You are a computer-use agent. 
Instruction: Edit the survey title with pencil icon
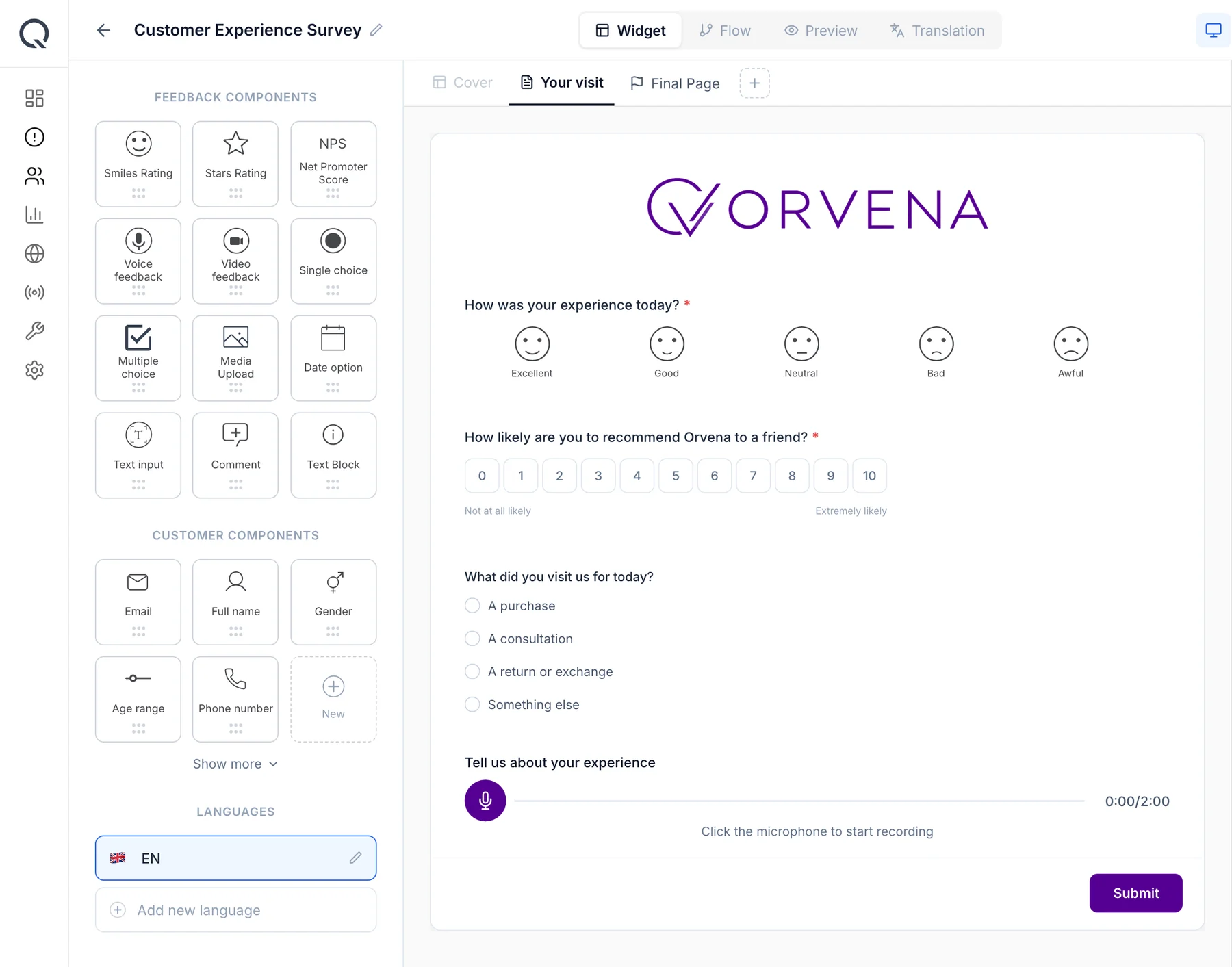[x=376, y=30]
